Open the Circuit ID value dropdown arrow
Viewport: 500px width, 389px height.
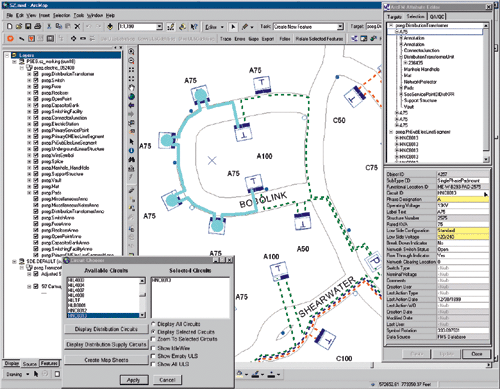[x=486, y=193]
